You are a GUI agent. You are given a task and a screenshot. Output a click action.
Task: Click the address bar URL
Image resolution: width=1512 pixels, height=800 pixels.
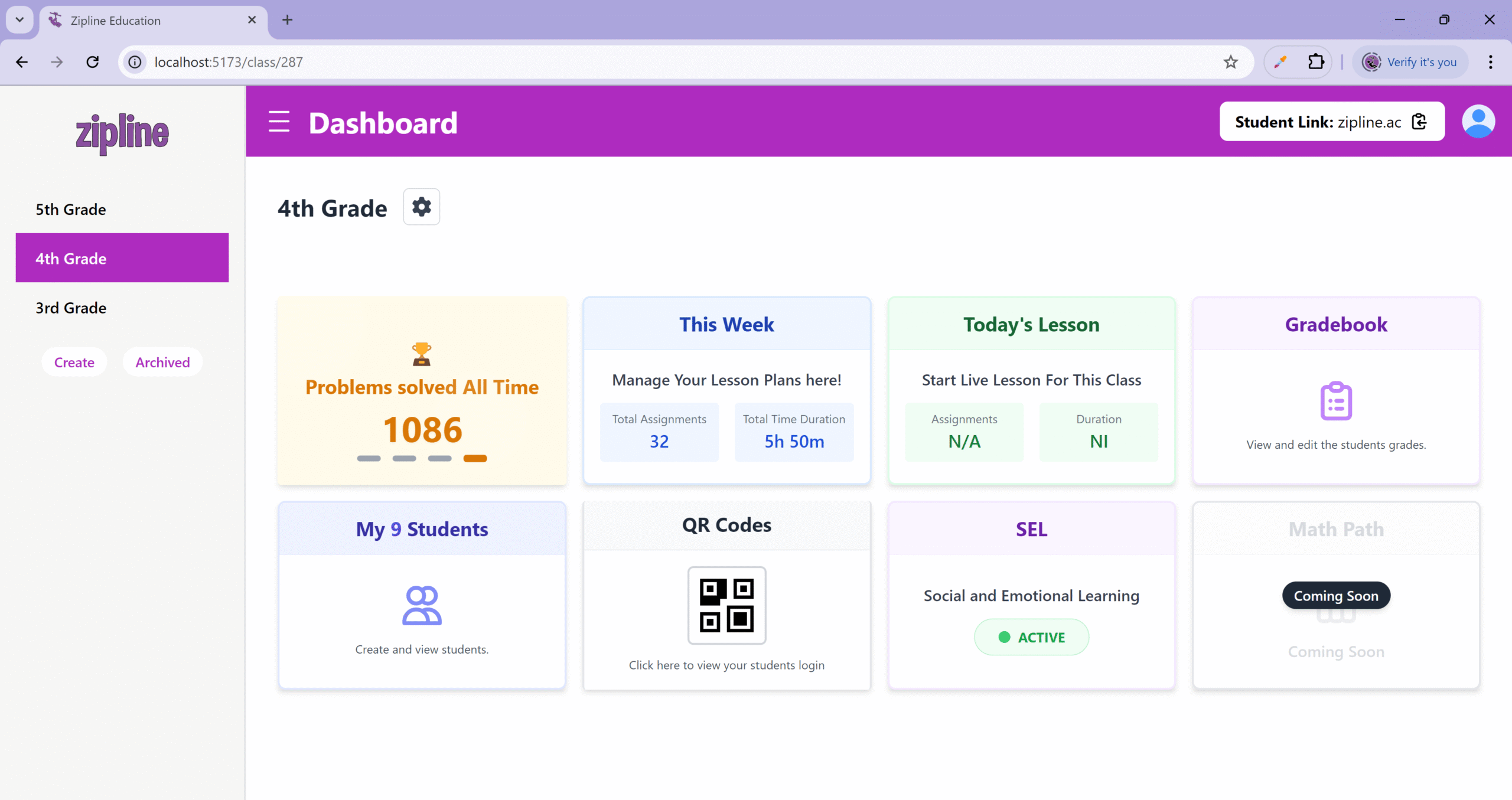point(229,62)
